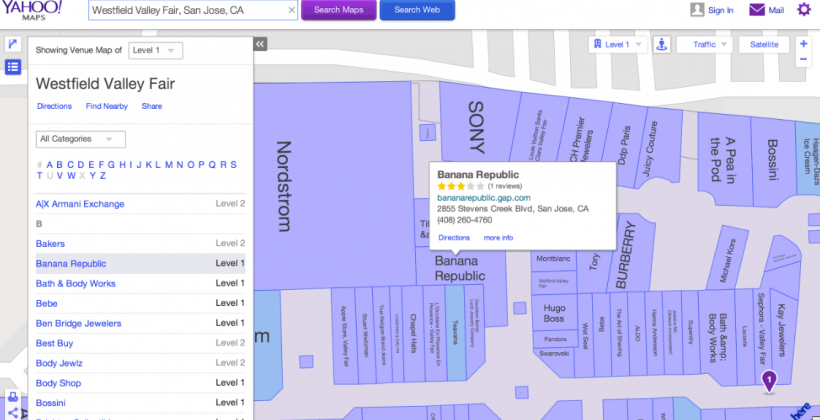Open the Level 1 dropdown in venue panel
This screenshot has height=420, width=820.
tap(155, 51)
